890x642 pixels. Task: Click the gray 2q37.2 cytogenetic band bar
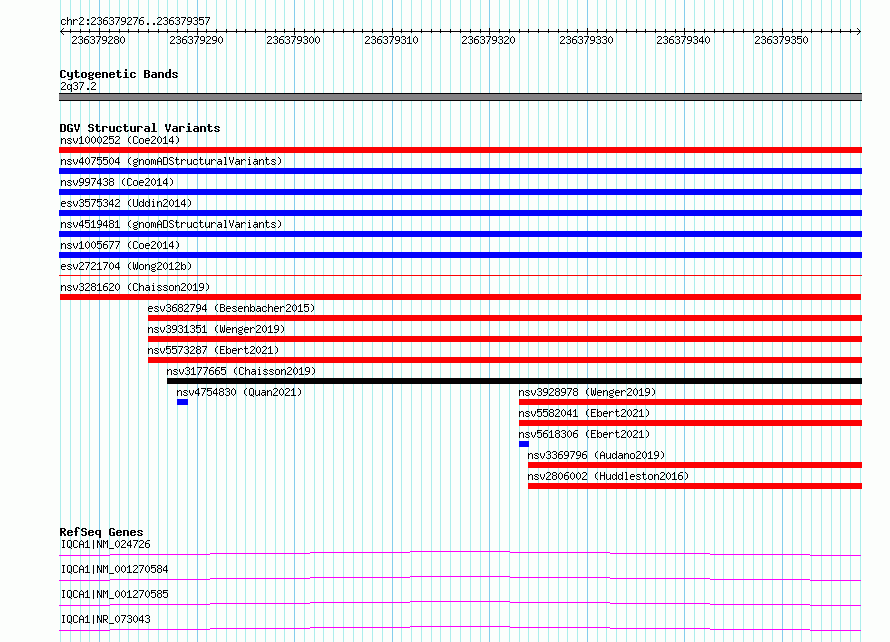click(460, 97)
